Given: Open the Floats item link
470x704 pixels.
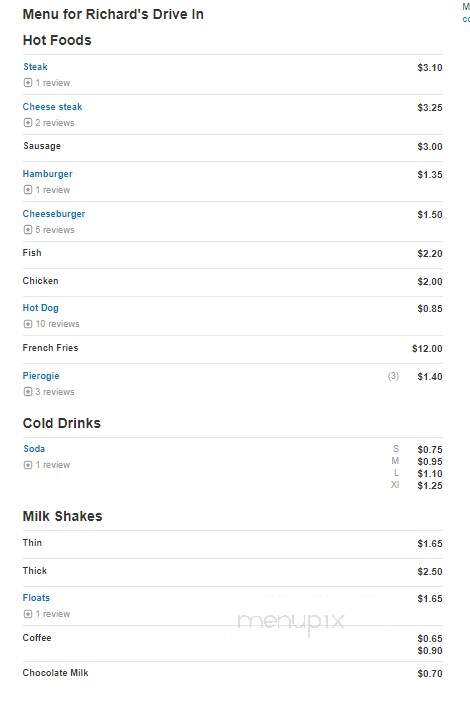Looking at the screenshot, I should (36, 598).
